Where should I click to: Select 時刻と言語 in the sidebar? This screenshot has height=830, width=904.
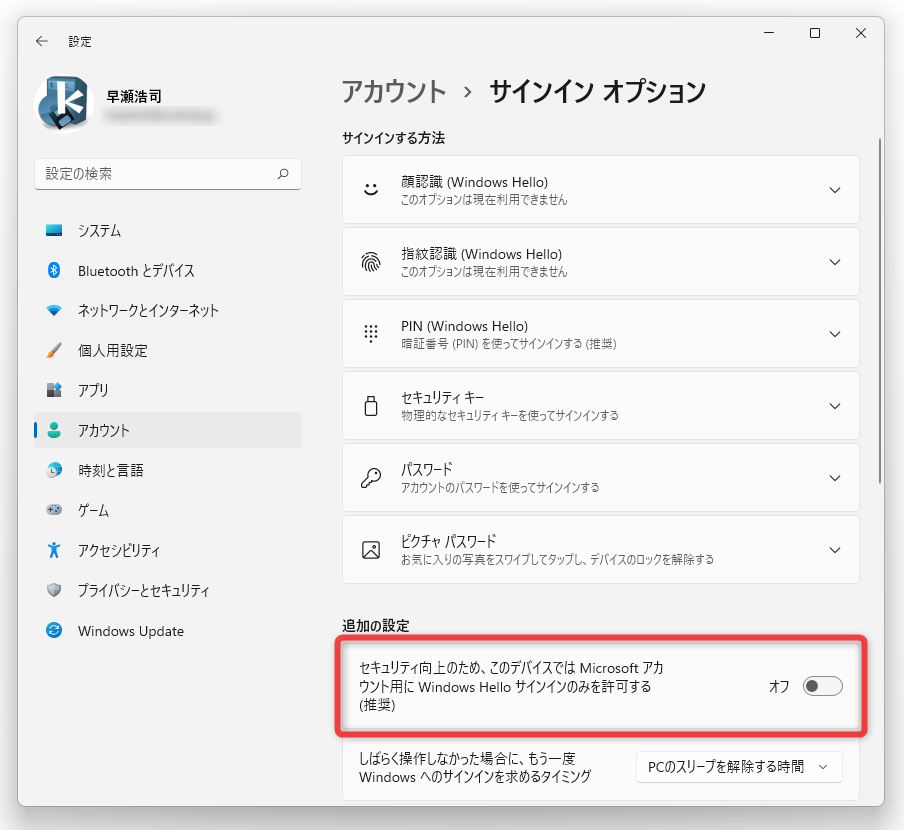pyautogui.click(x=168, y=470)
